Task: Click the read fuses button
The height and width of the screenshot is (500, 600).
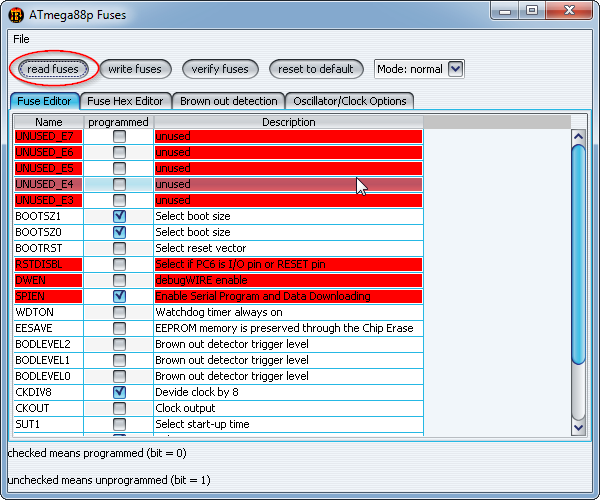Action: (x=53, y=69)
